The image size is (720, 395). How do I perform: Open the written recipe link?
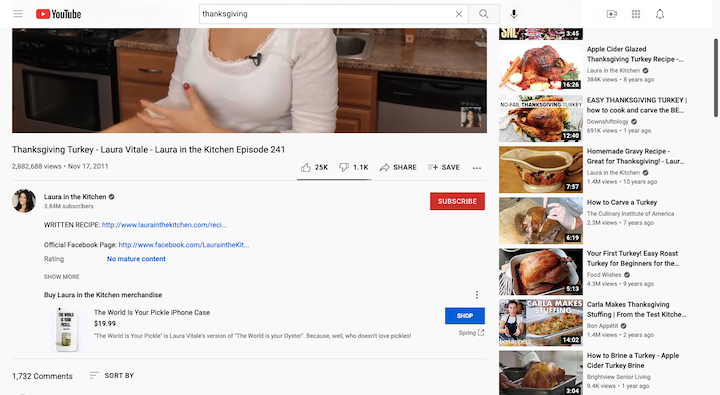tap(164, 225)
